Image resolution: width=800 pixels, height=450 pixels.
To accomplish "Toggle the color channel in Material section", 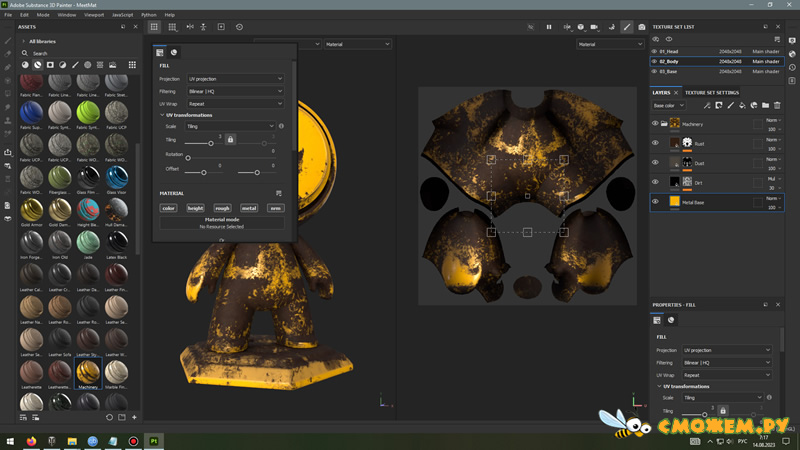I will pyautogui.click(x=168, y=208).
